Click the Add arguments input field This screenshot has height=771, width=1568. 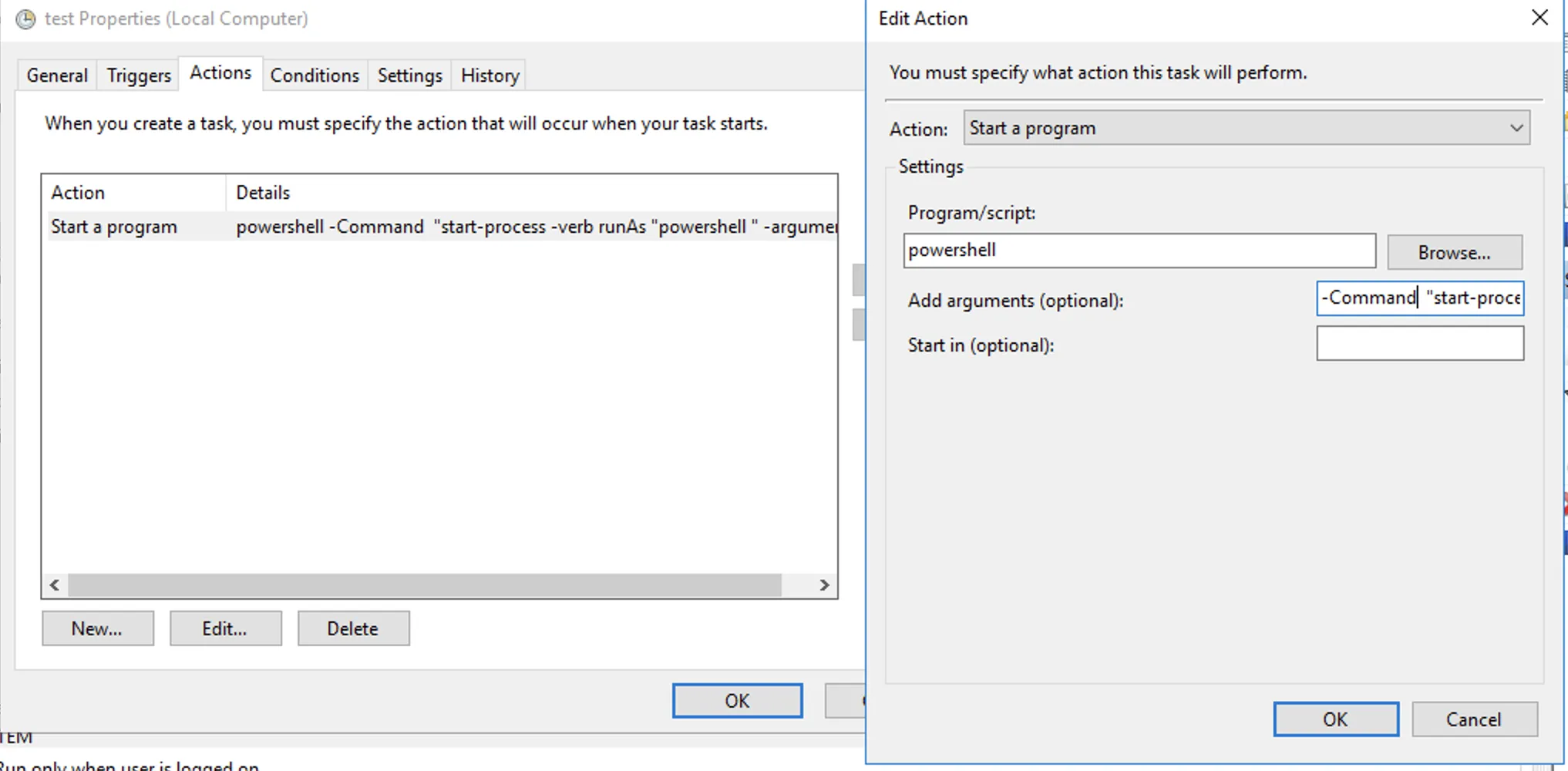1420,298
